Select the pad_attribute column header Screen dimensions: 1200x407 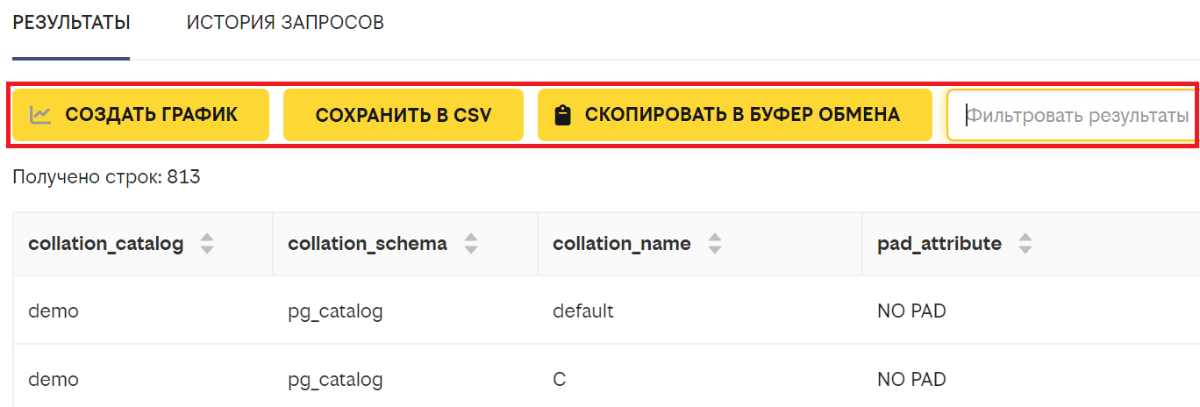click(1030, 243)
